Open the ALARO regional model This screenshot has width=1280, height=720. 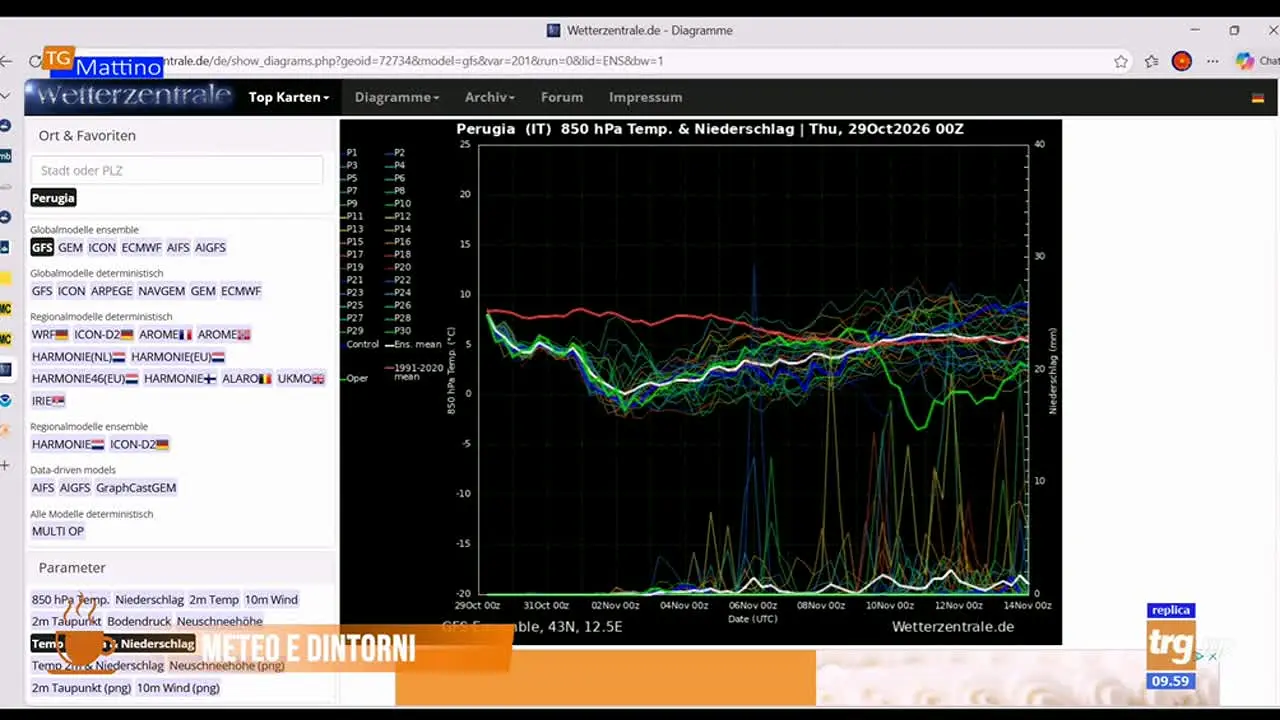(x=246, y=379)
